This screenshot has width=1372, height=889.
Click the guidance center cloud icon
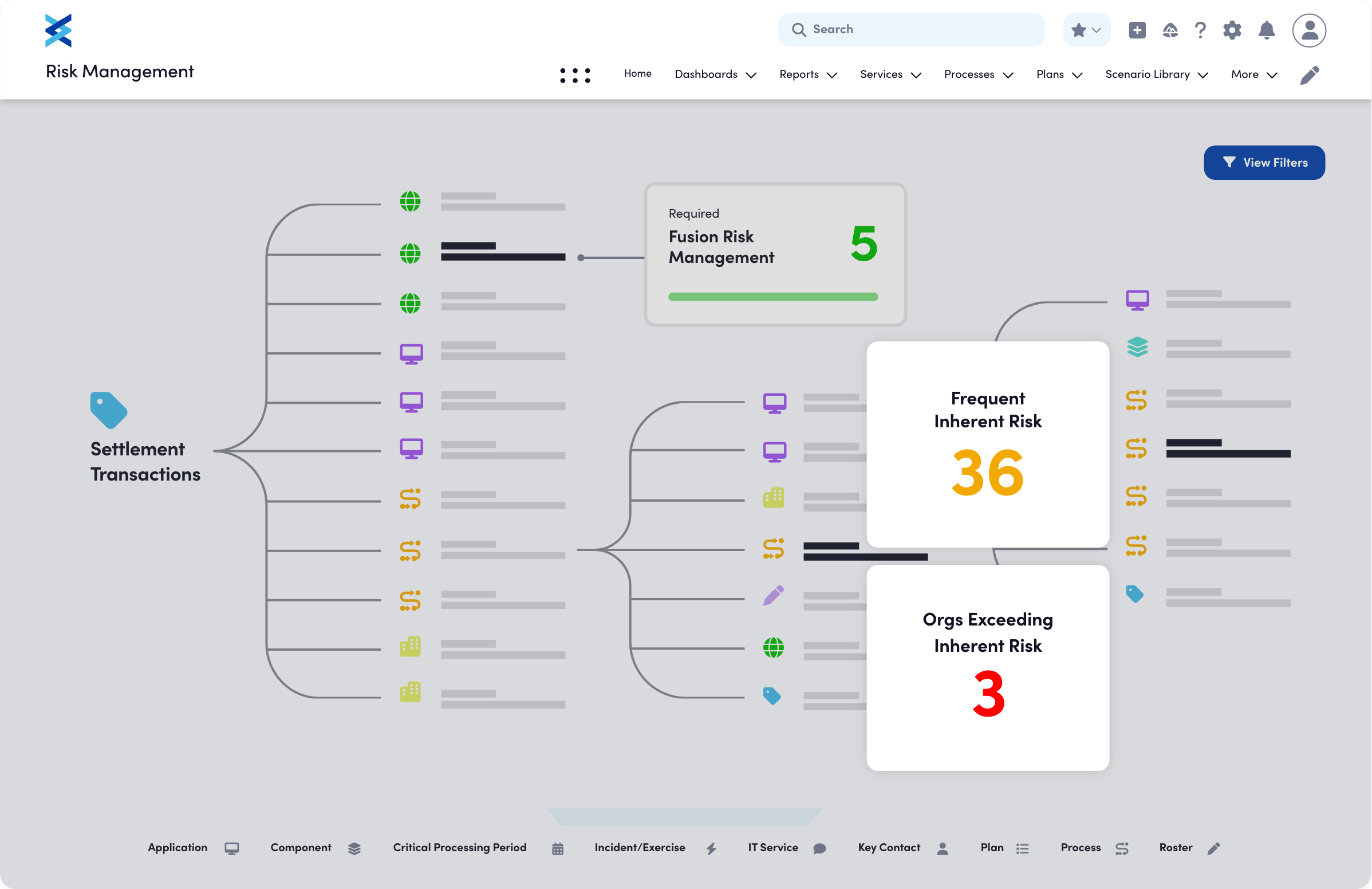coord(1170,30)
